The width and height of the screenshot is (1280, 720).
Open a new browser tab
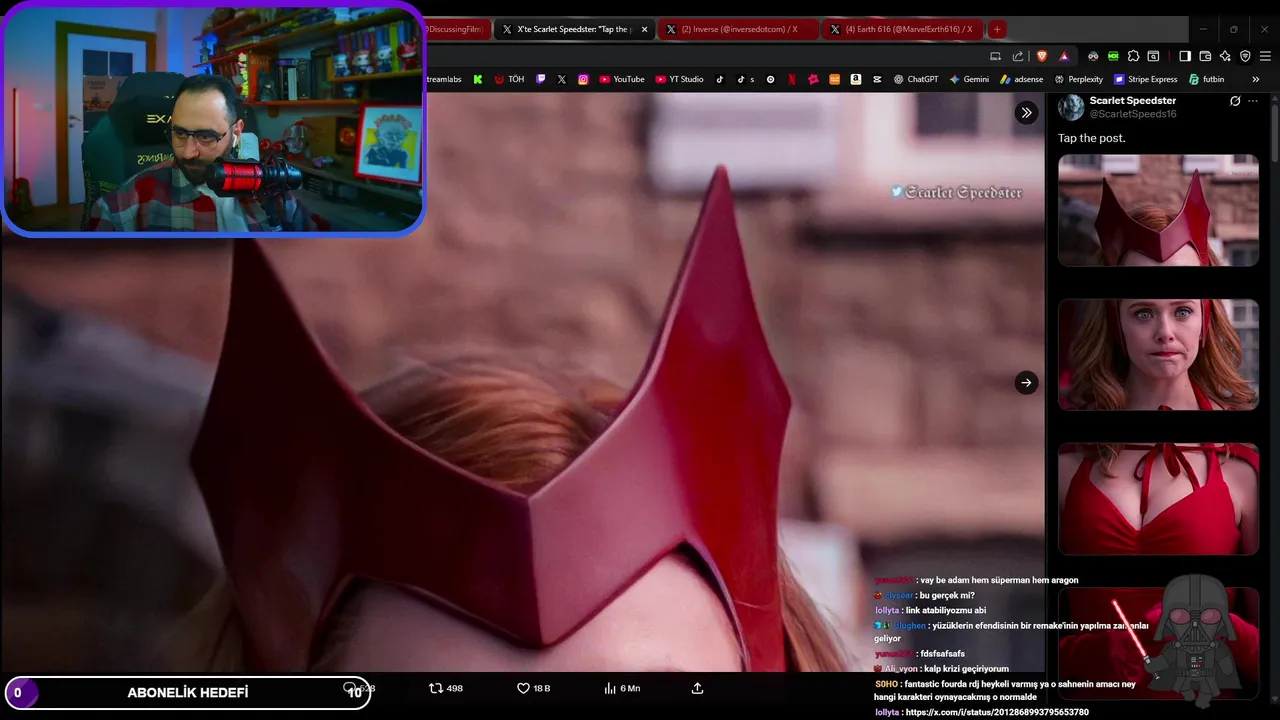997,29
